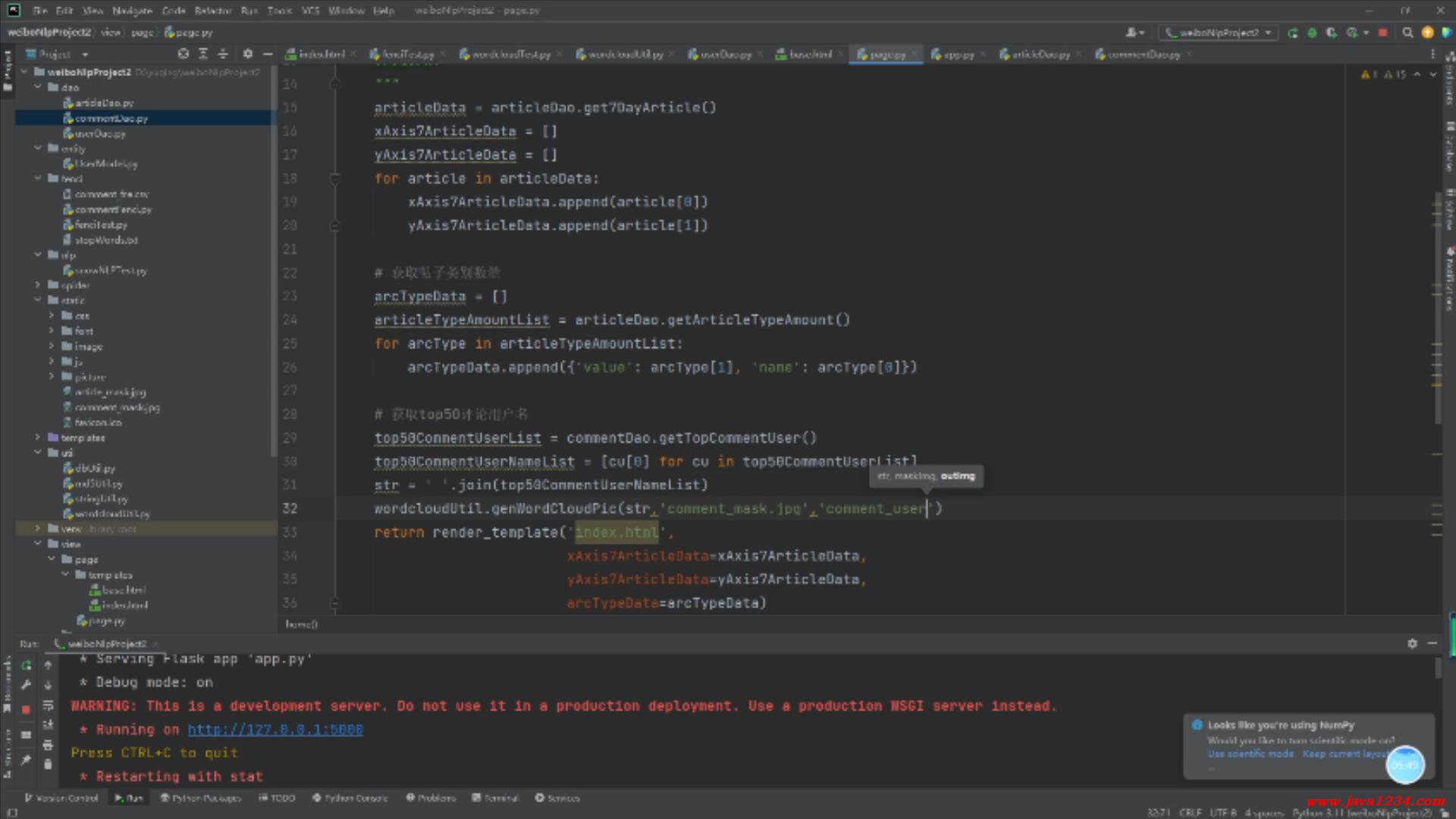Click Run with Coverage icon
The height and width of the screenshot is (819, 1456).
pyautogui.click(x=1332, y=33)
